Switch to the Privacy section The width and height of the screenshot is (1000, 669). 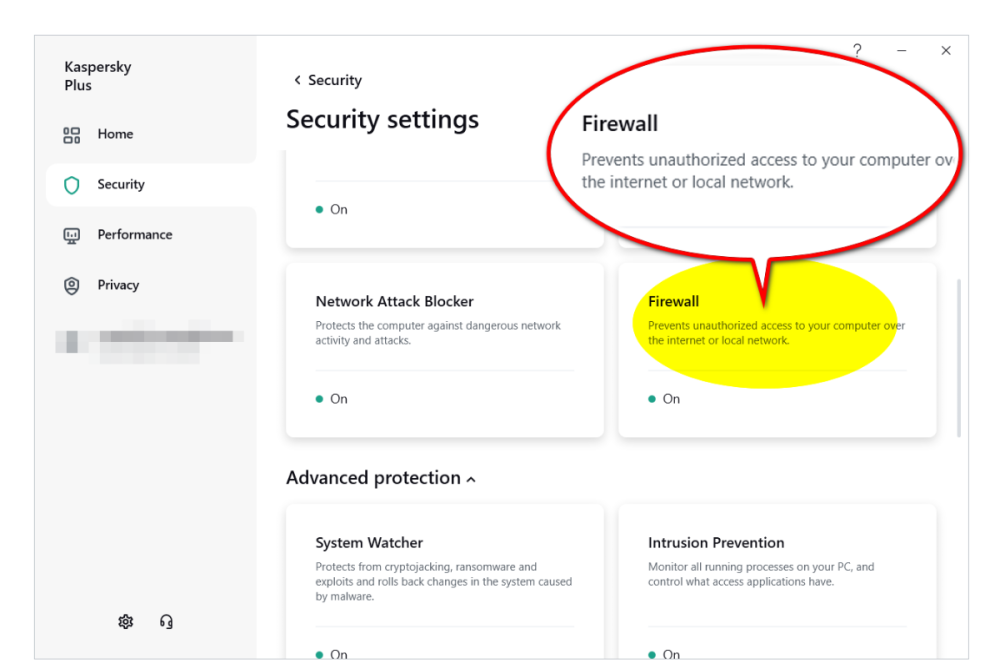coord(118,285)
